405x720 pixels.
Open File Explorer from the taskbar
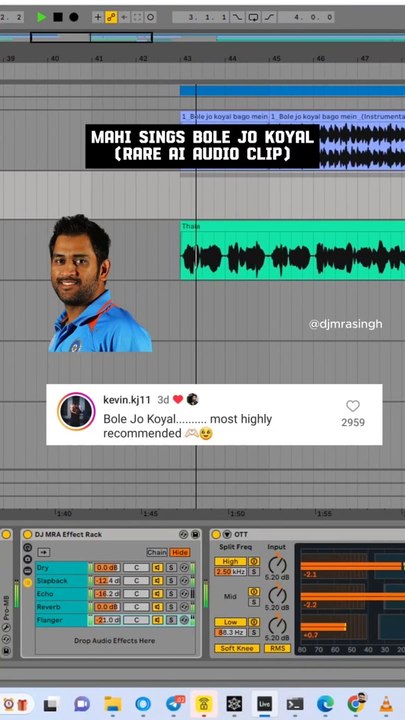pyautogui.click(x=112, y=703)
